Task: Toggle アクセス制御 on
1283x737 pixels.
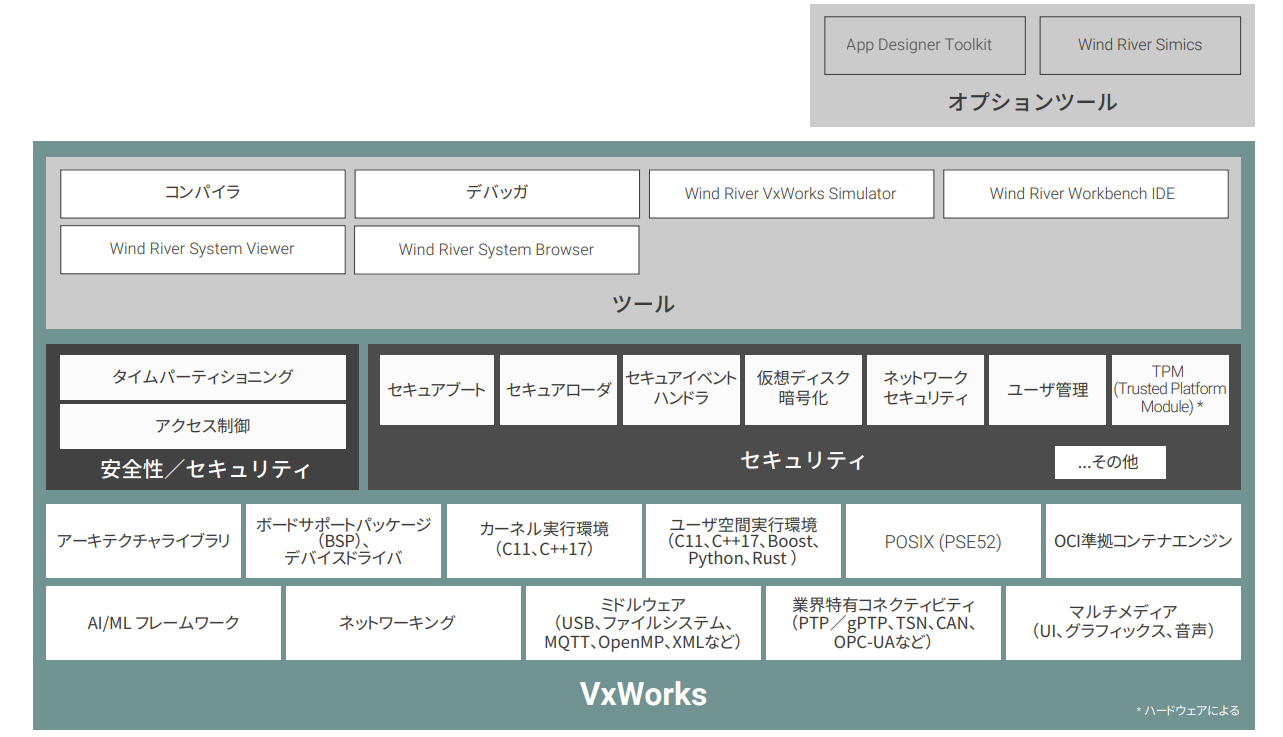Action: [x=202, y=426]
